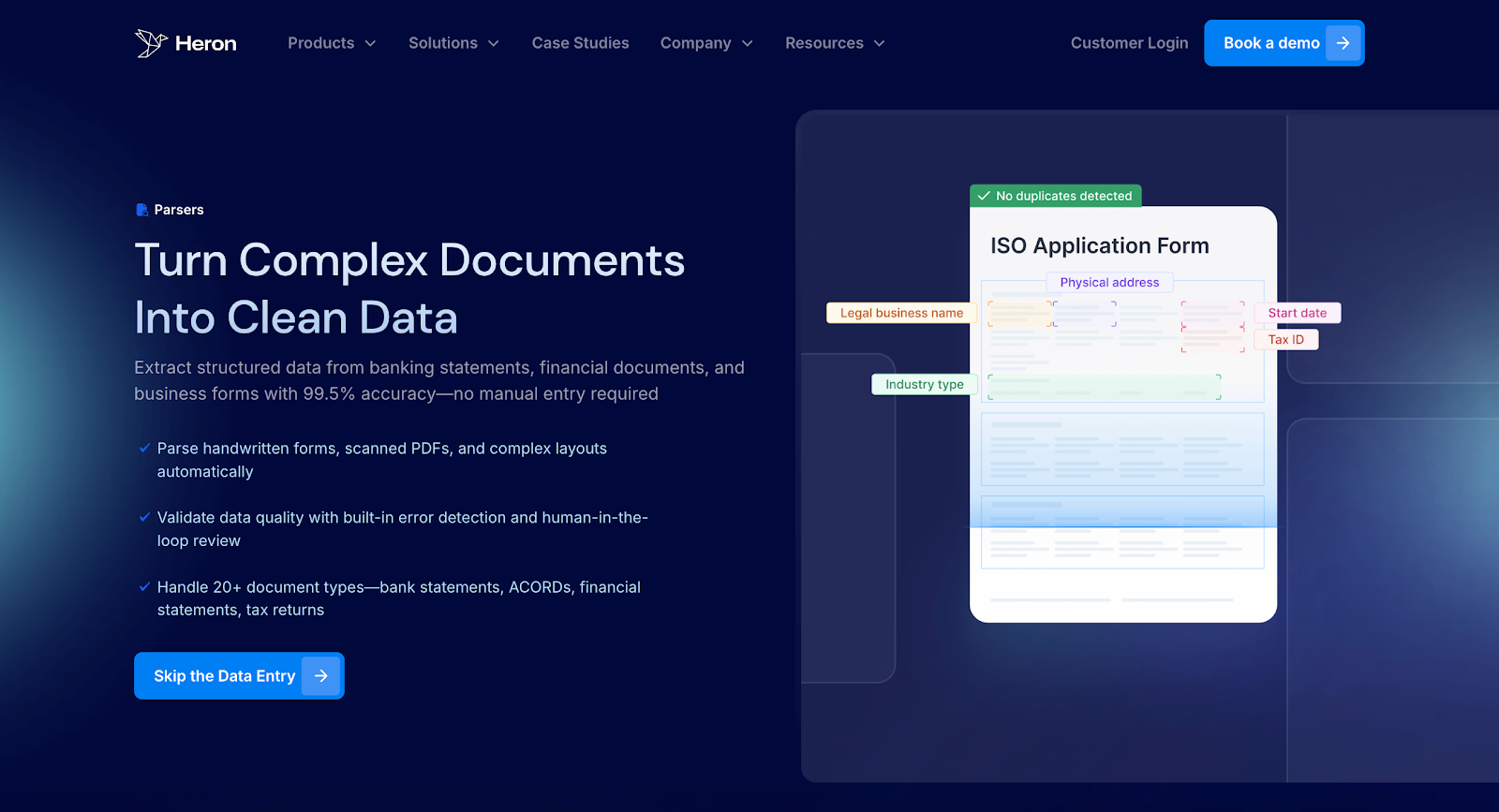The image size is (1499, 812).
Task: Click the 99.5% accuracy description text
Action: (439, 380)
